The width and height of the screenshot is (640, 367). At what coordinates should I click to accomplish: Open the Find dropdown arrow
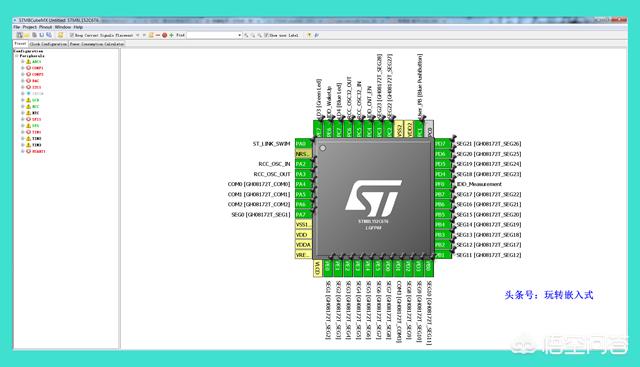[x=239, y=35]
